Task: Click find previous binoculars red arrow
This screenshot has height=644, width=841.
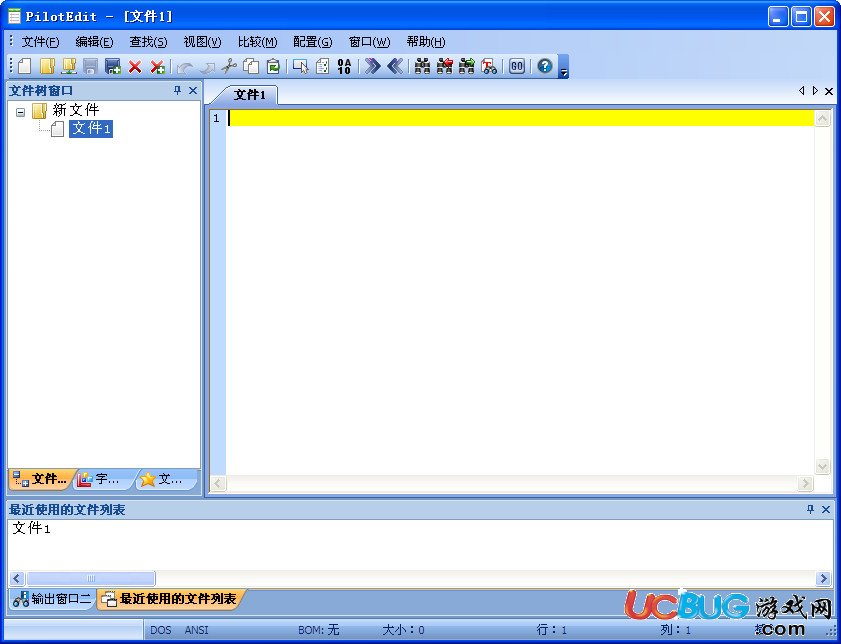Action: pos(445,66)
